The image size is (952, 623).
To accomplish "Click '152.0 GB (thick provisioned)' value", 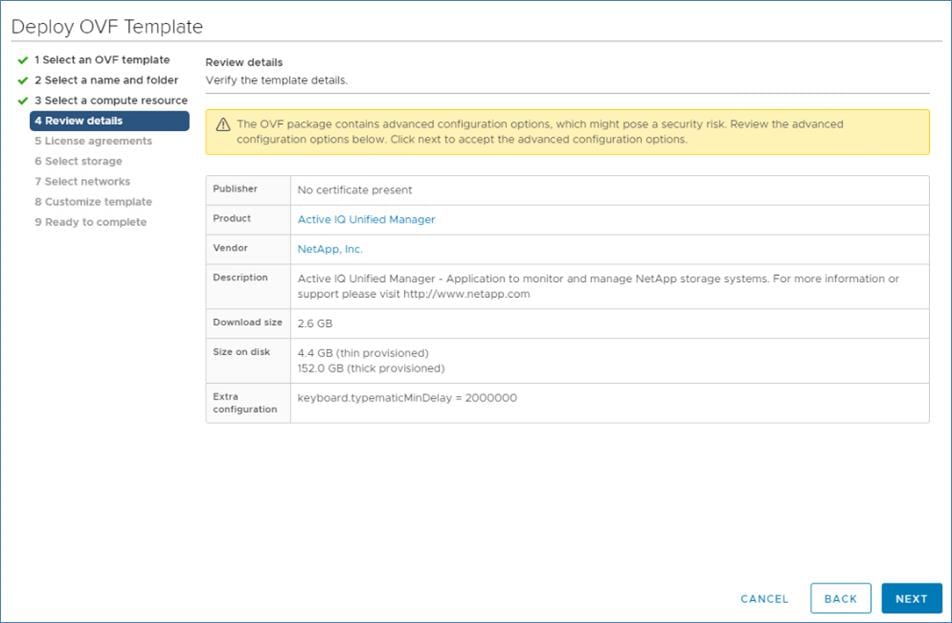I will click(x=371, y=369).
